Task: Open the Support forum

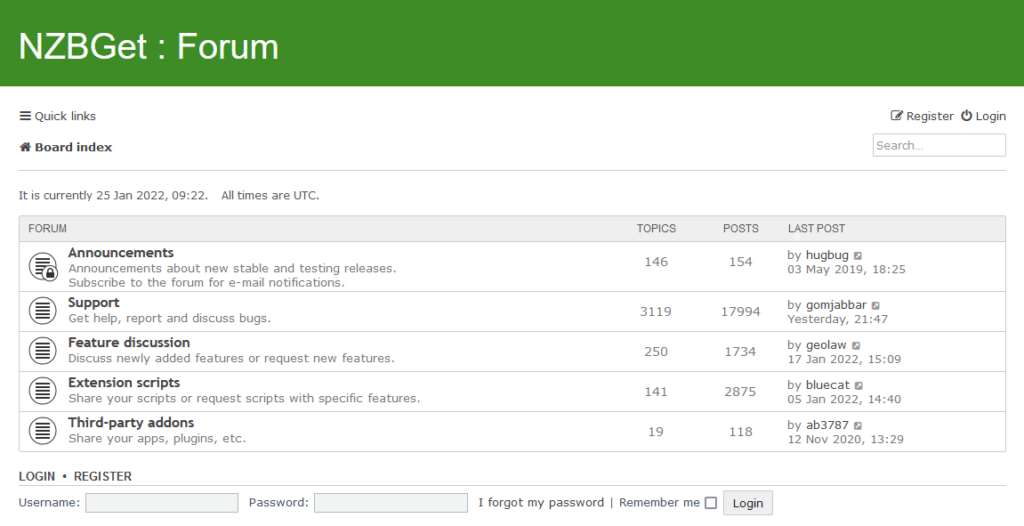Action: [x=93, y=303]
